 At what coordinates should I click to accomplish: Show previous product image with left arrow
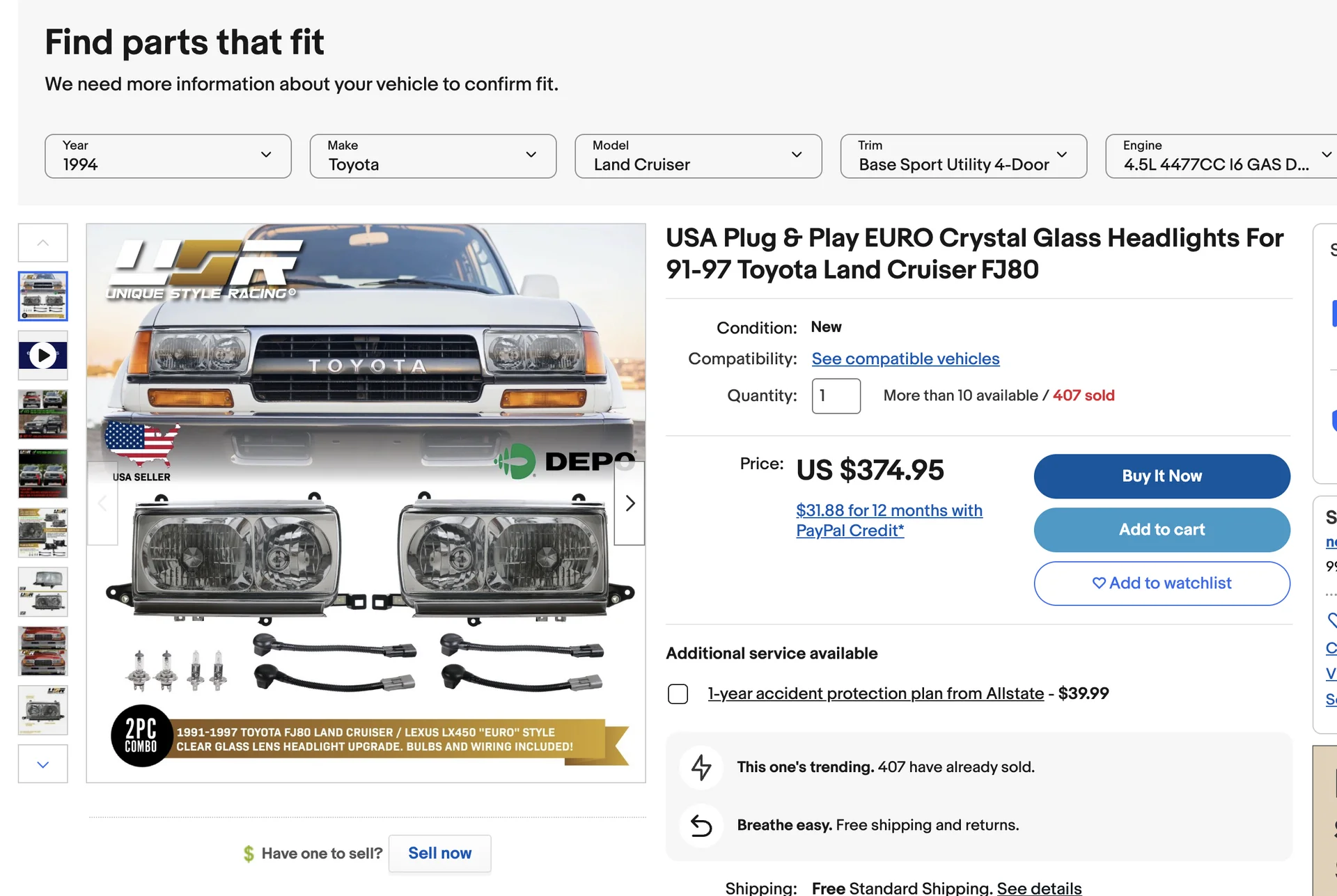(102, 503)
